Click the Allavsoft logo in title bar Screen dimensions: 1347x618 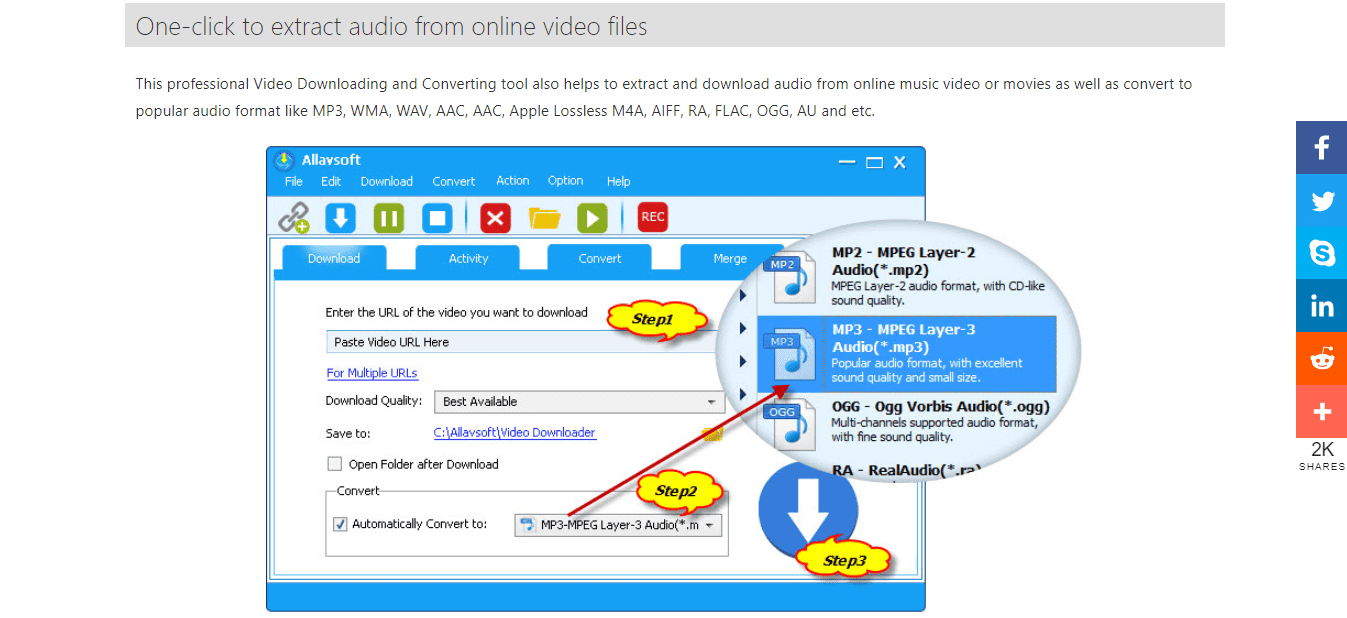tap(285, 160)
